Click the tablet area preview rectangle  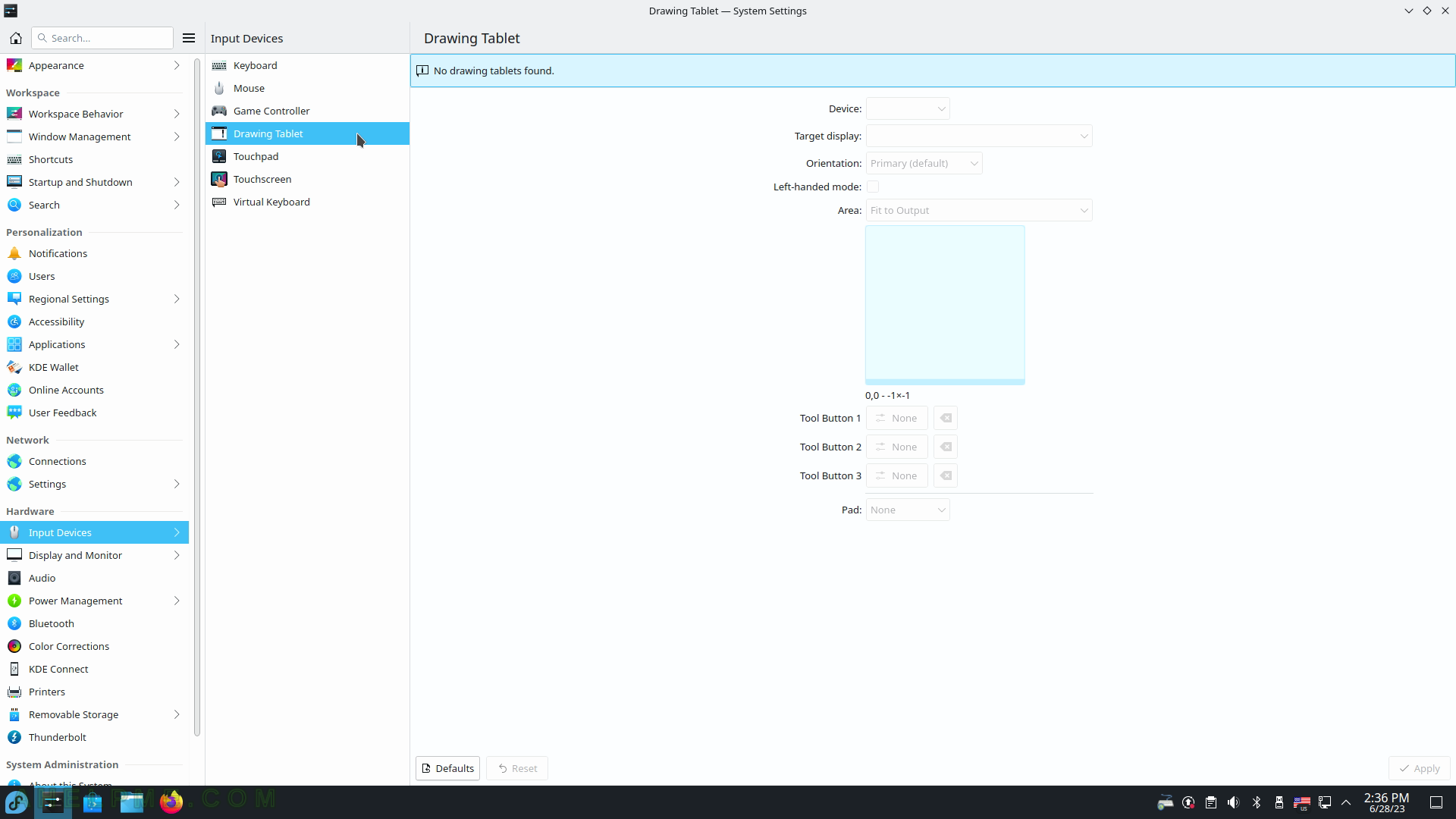(945, 305)
